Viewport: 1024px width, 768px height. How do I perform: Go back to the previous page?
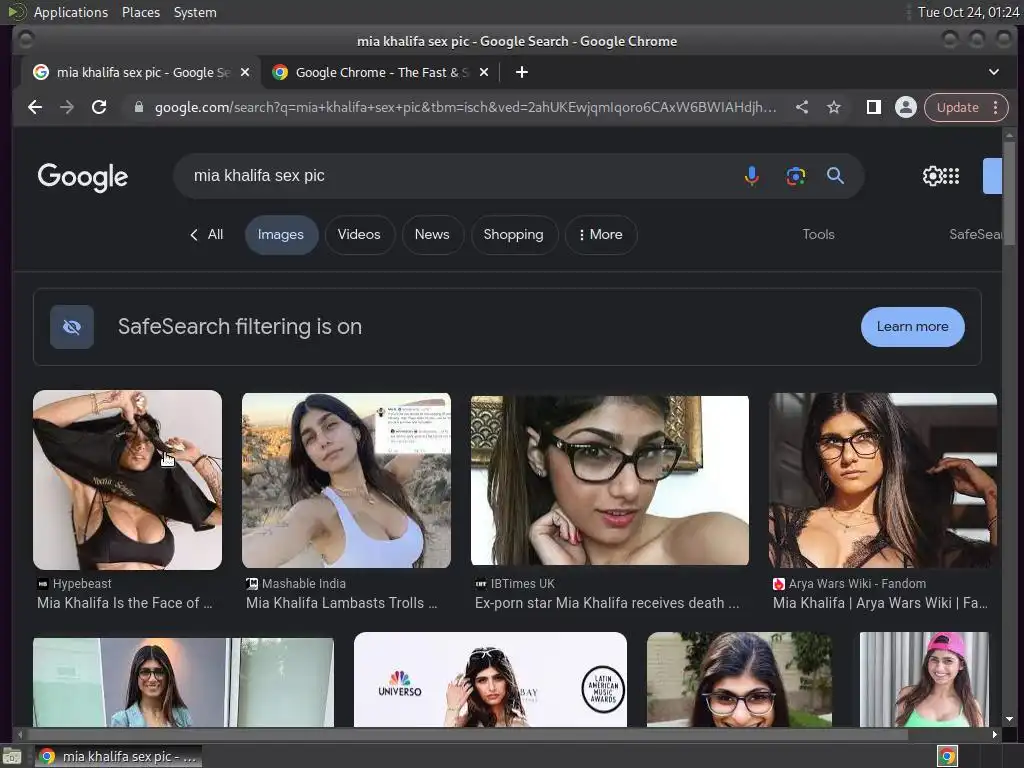(x=35, y=107)
